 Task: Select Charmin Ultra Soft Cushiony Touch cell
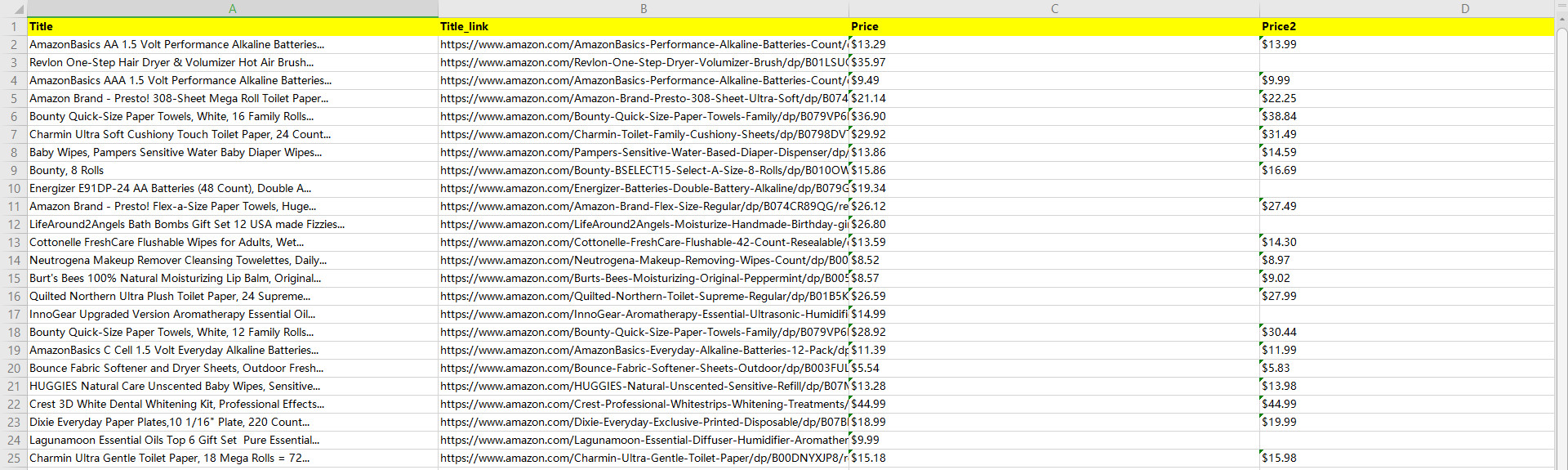(x=233, y=134)
